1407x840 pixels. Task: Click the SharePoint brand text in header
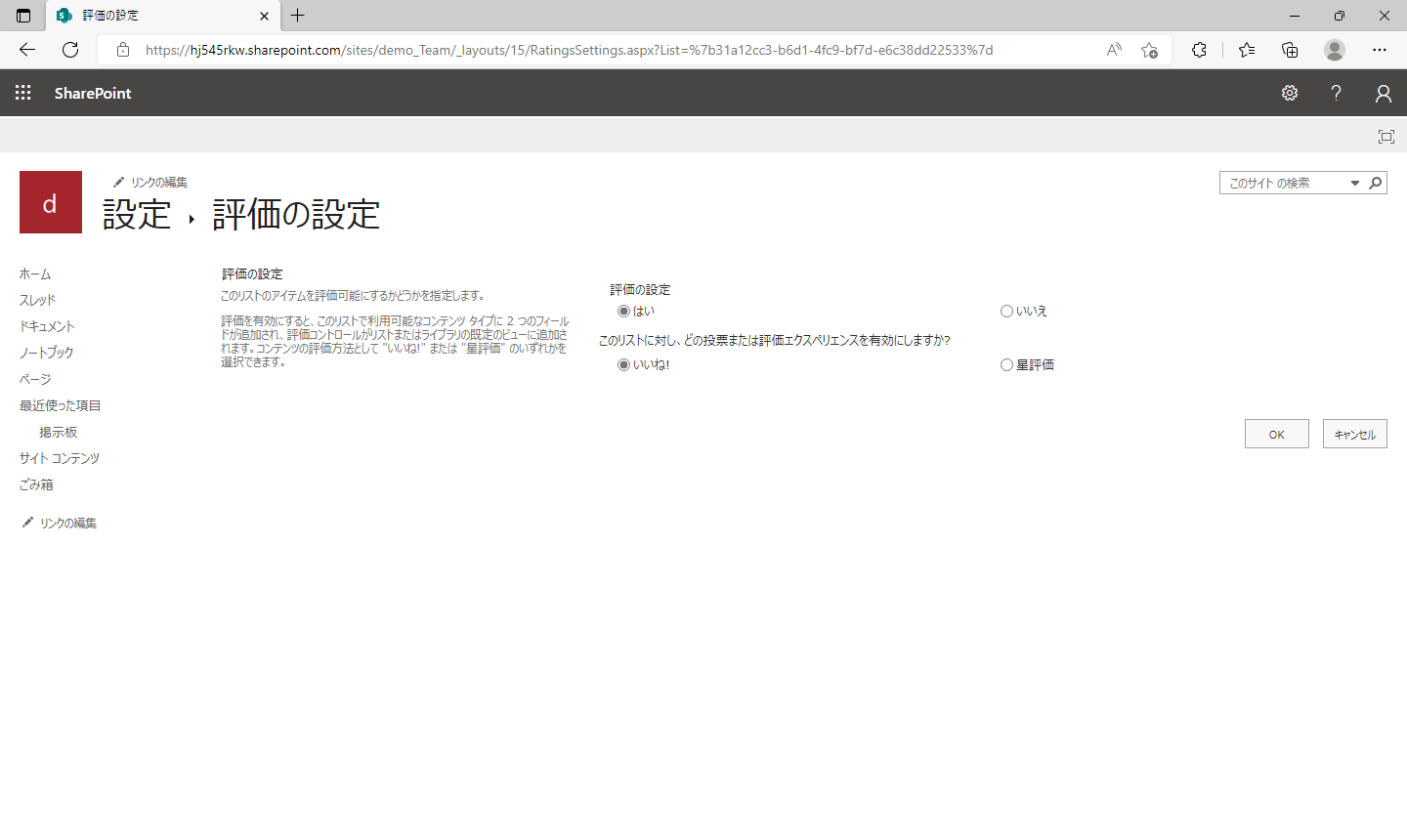coord(93,93)
